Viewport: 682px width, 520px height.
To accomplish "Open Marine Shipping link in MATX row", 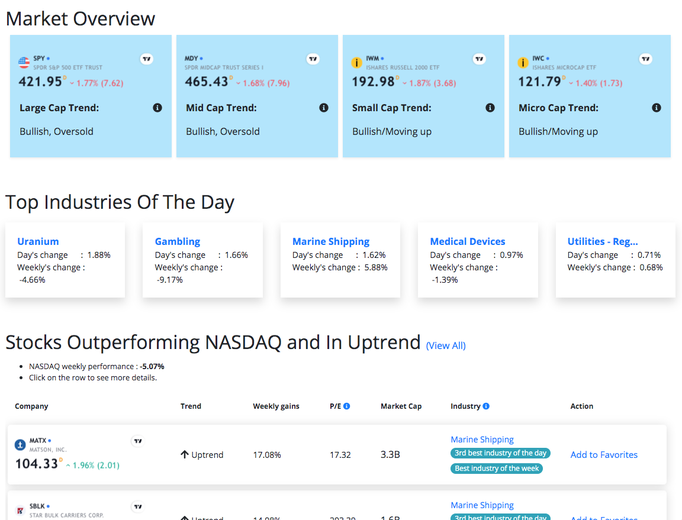I will pos(482,440).
